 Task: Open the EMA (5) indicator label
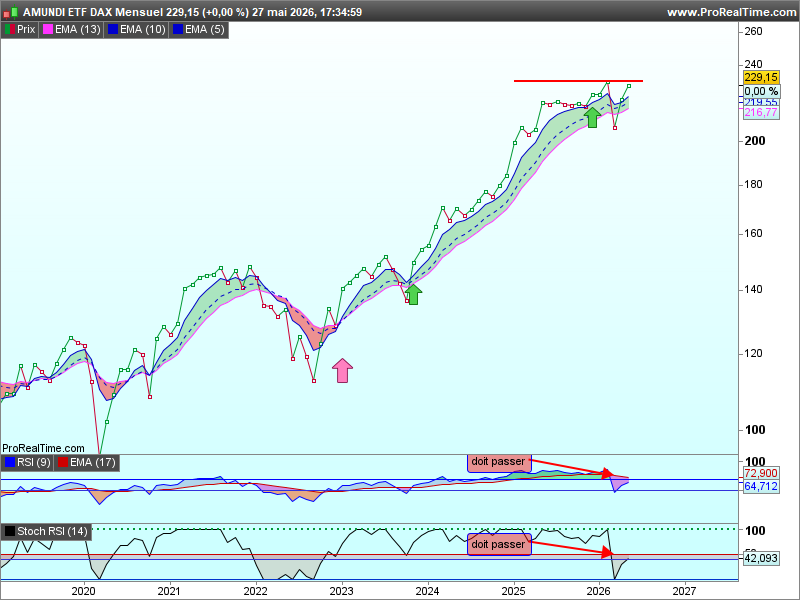pos(205,30)
